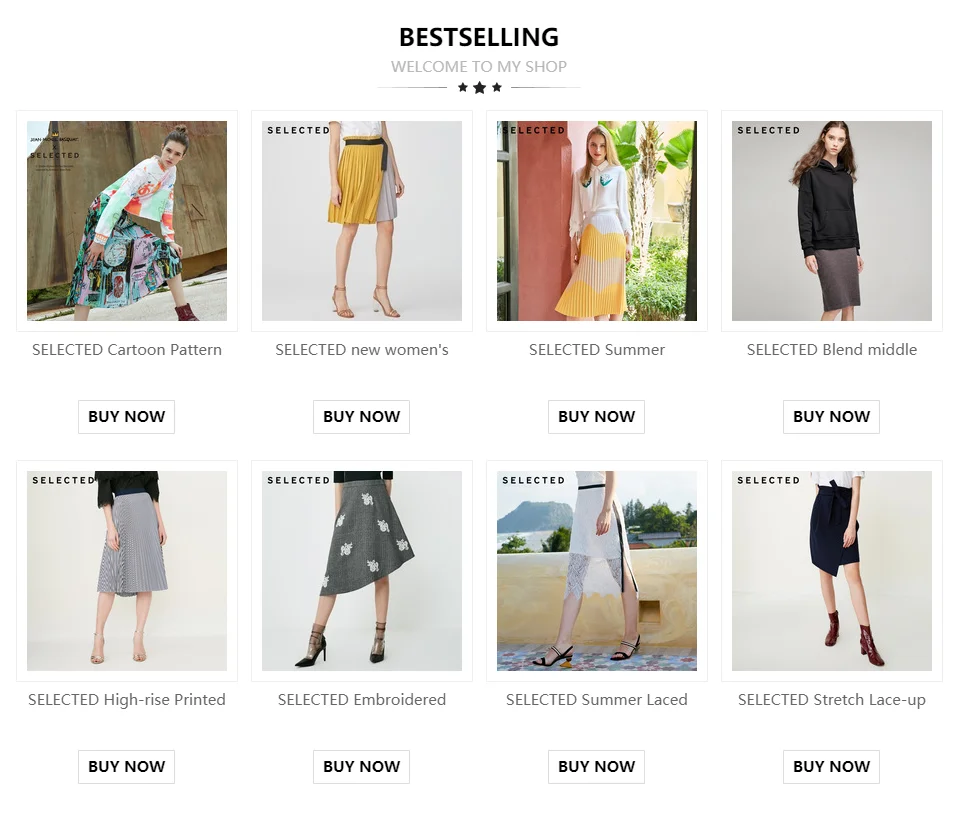
Task: Buy the SELECTED Cartoon Pattern skirt now
Action: tap(126, 417)
